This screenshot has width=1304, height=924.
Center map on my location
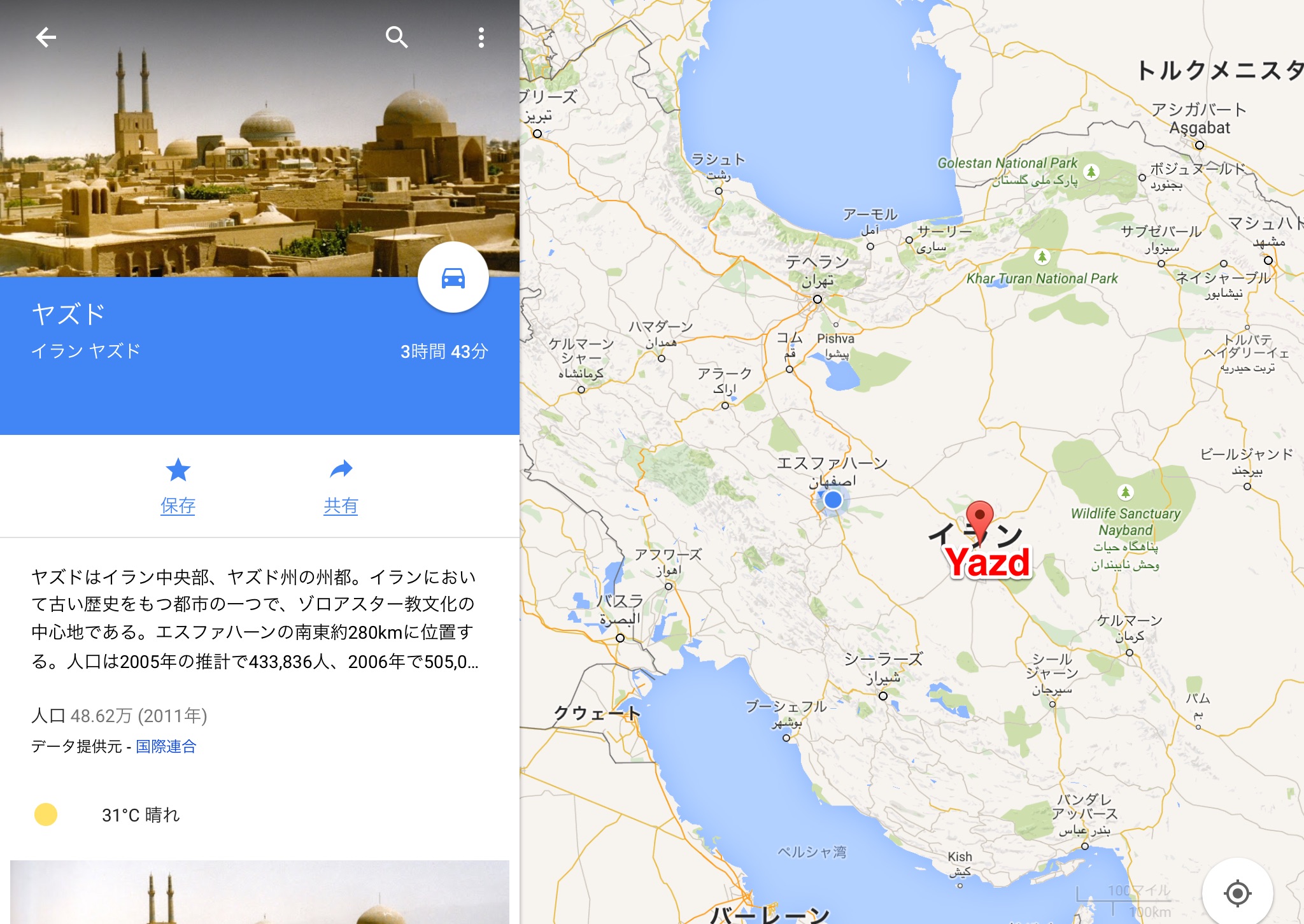tap(1237, 893)
